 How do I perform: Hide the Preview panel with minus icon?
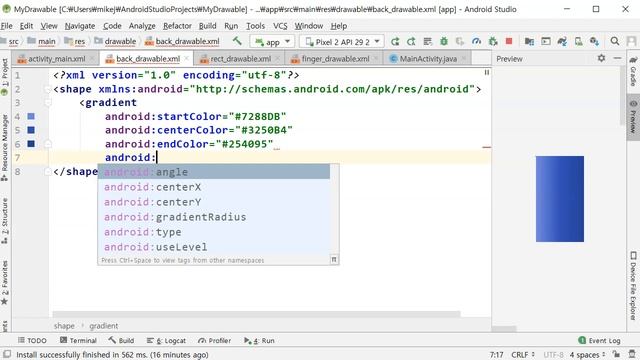point(617,58)
